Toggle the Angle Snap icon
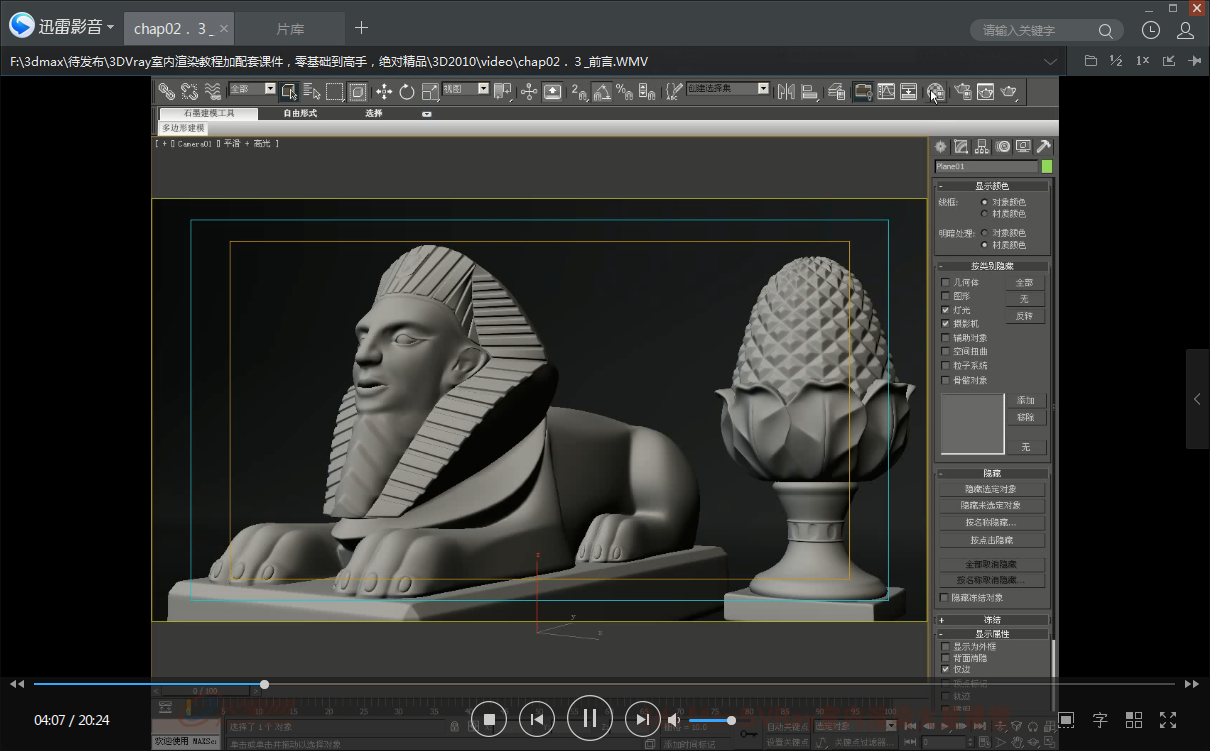This screenshot has height=751, width=1210. pyautogui.click(x=602, y=92)
